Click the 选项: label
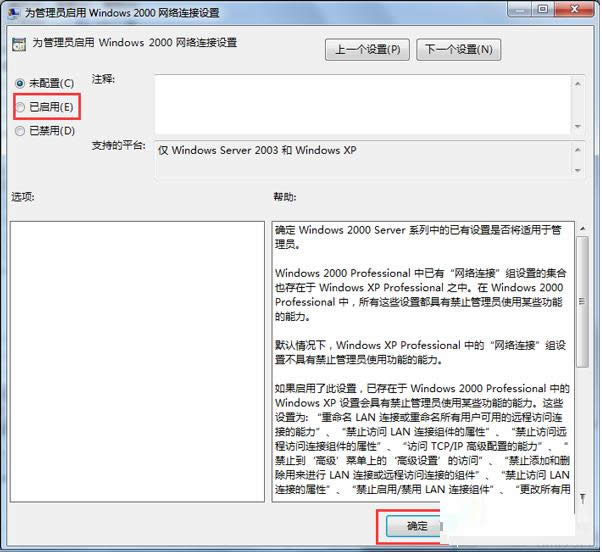Viewport: 602px width, 552px height. coord(23,197)
